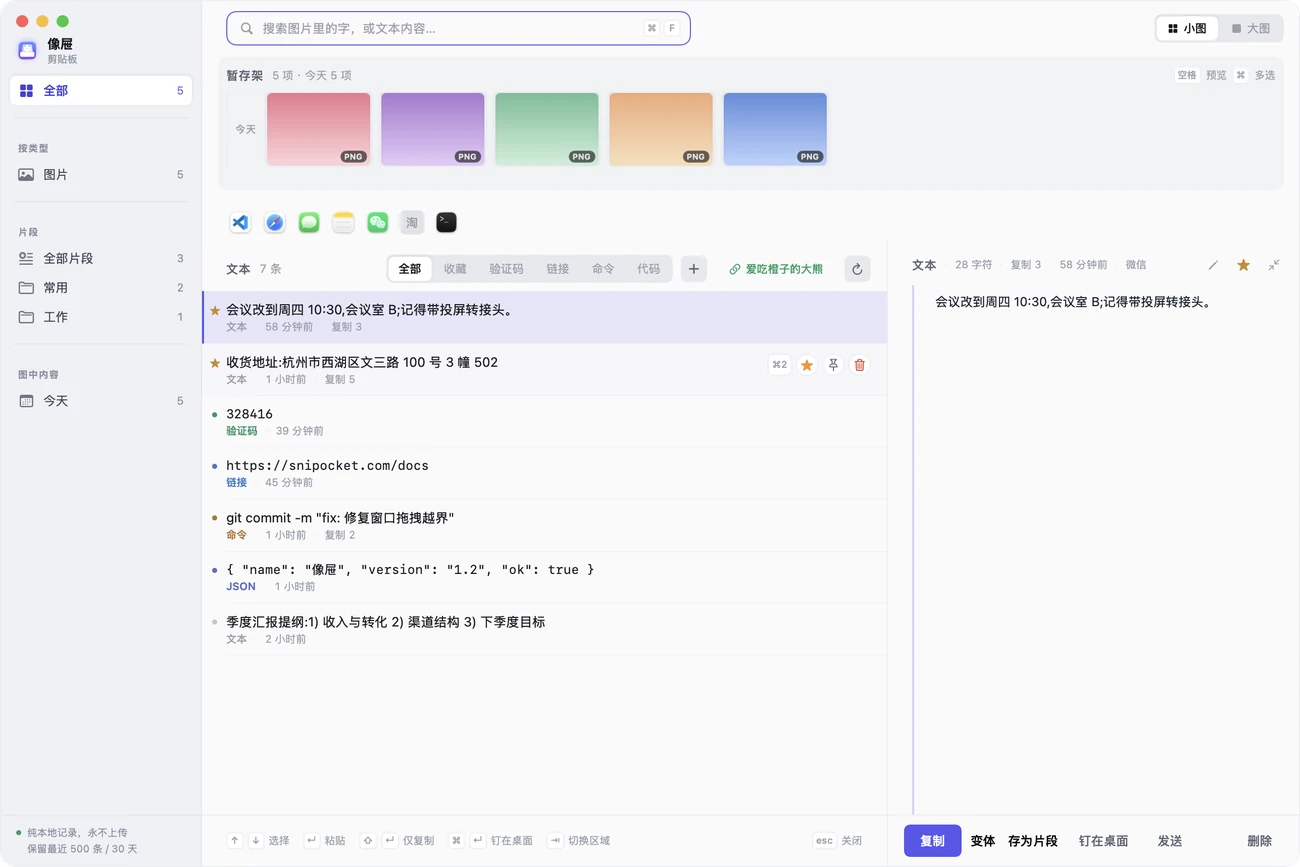Switch to 大图 view
Viewport: 1300px width, 867px height.
coord(1250,29)
